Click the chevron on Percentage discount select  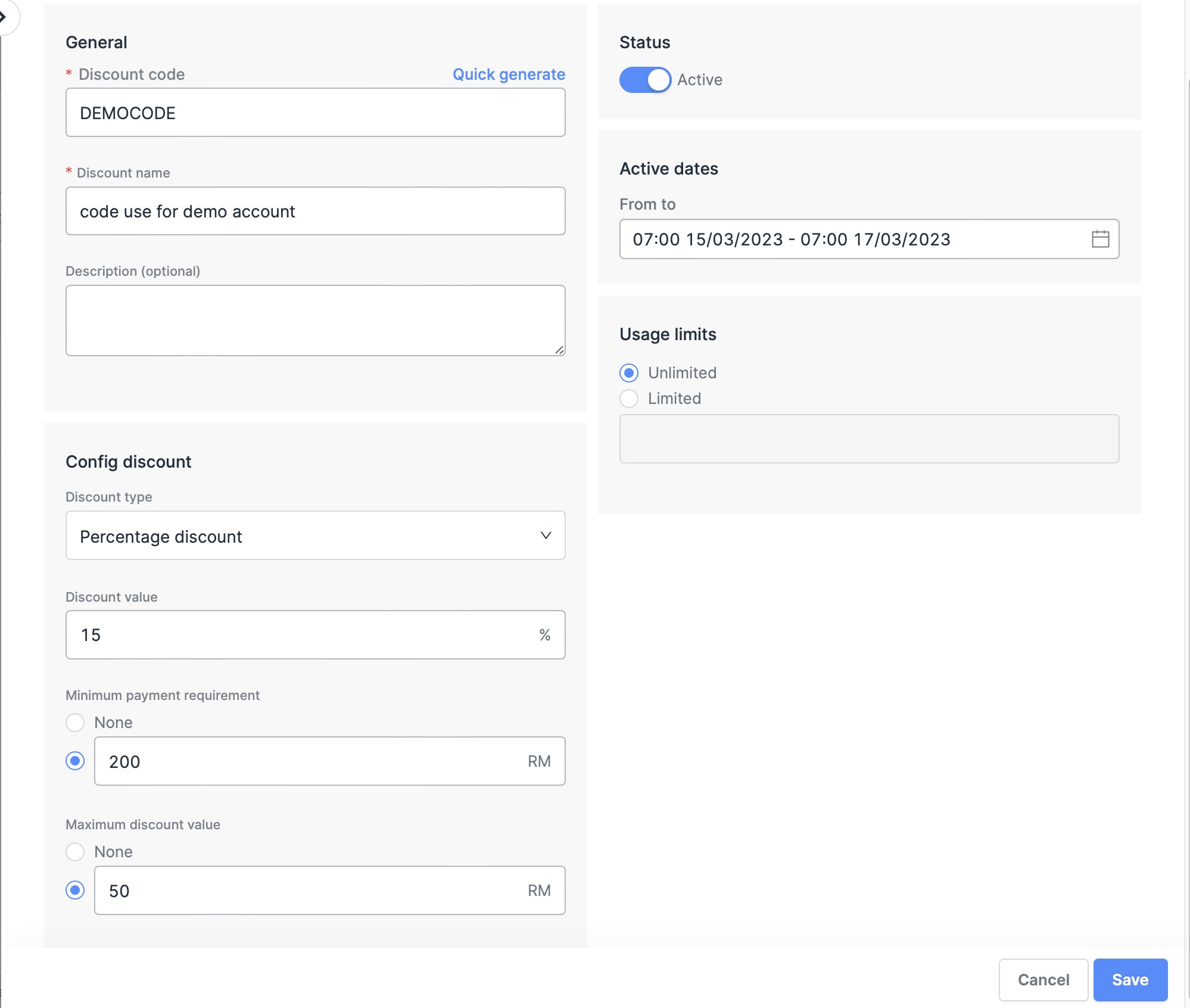click(546, 536)
